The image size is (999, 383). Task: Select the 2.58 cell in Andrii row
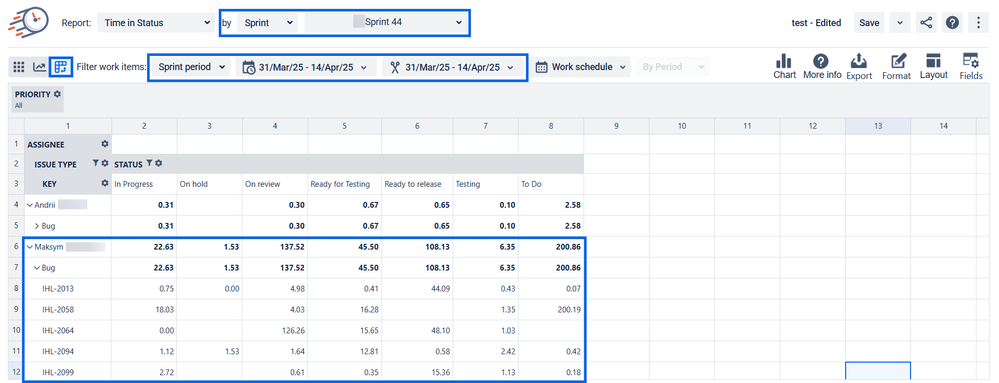(x=551, y=205)
